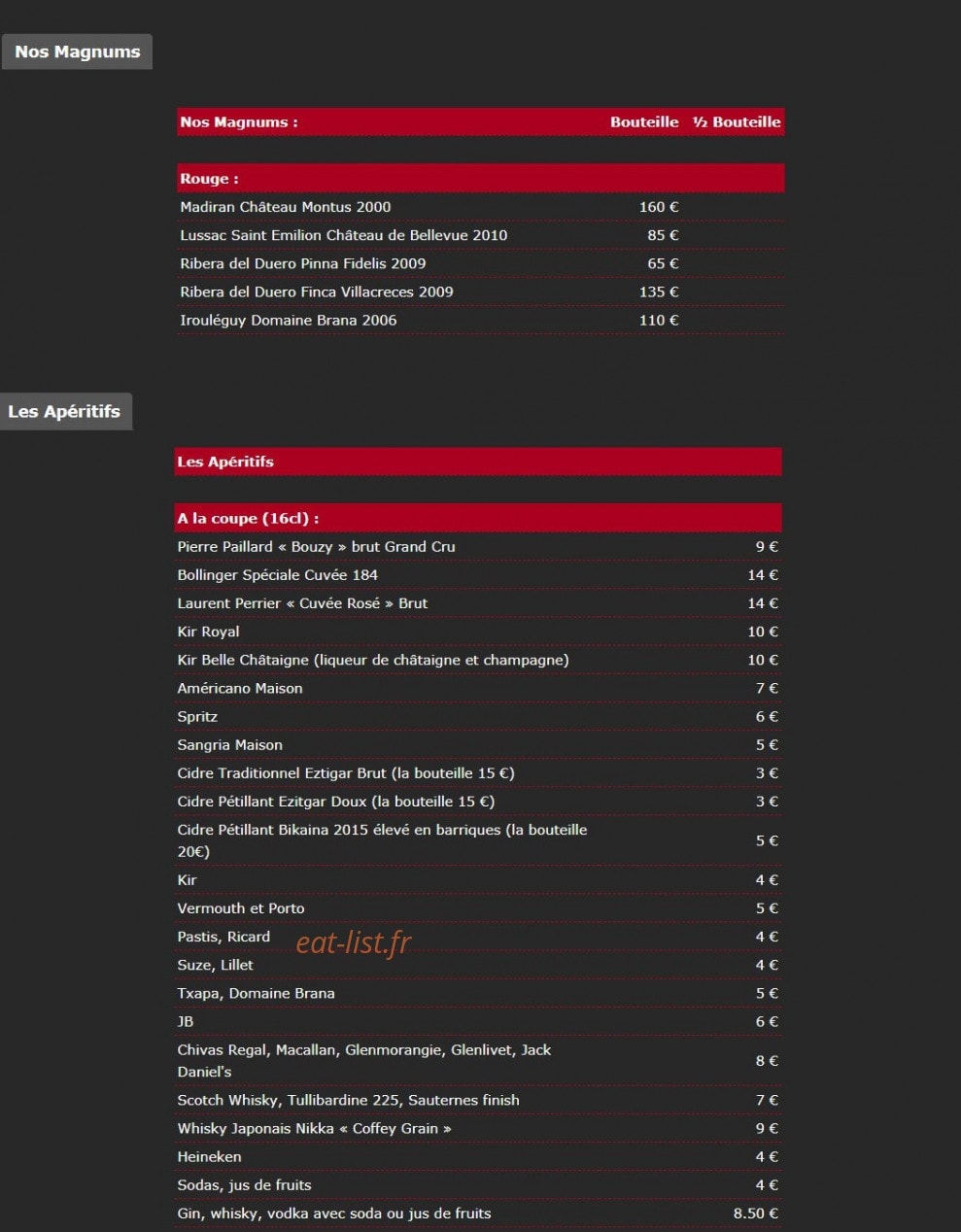
Task: Select Irouléguy Domaine Brana 2006
Action: [288, 320]
